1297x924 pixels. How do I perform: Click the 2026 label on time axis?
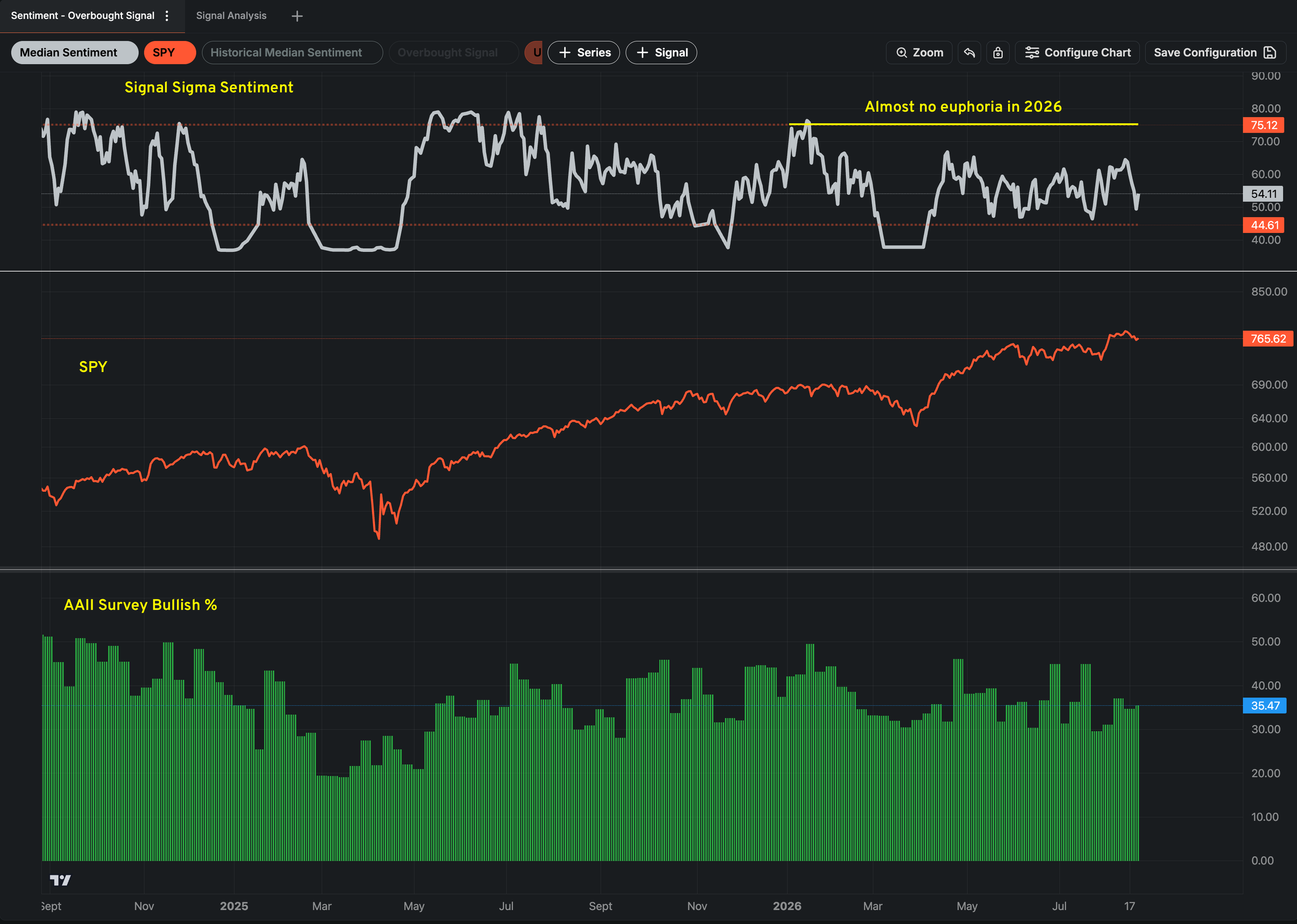[x=787, y=906]
